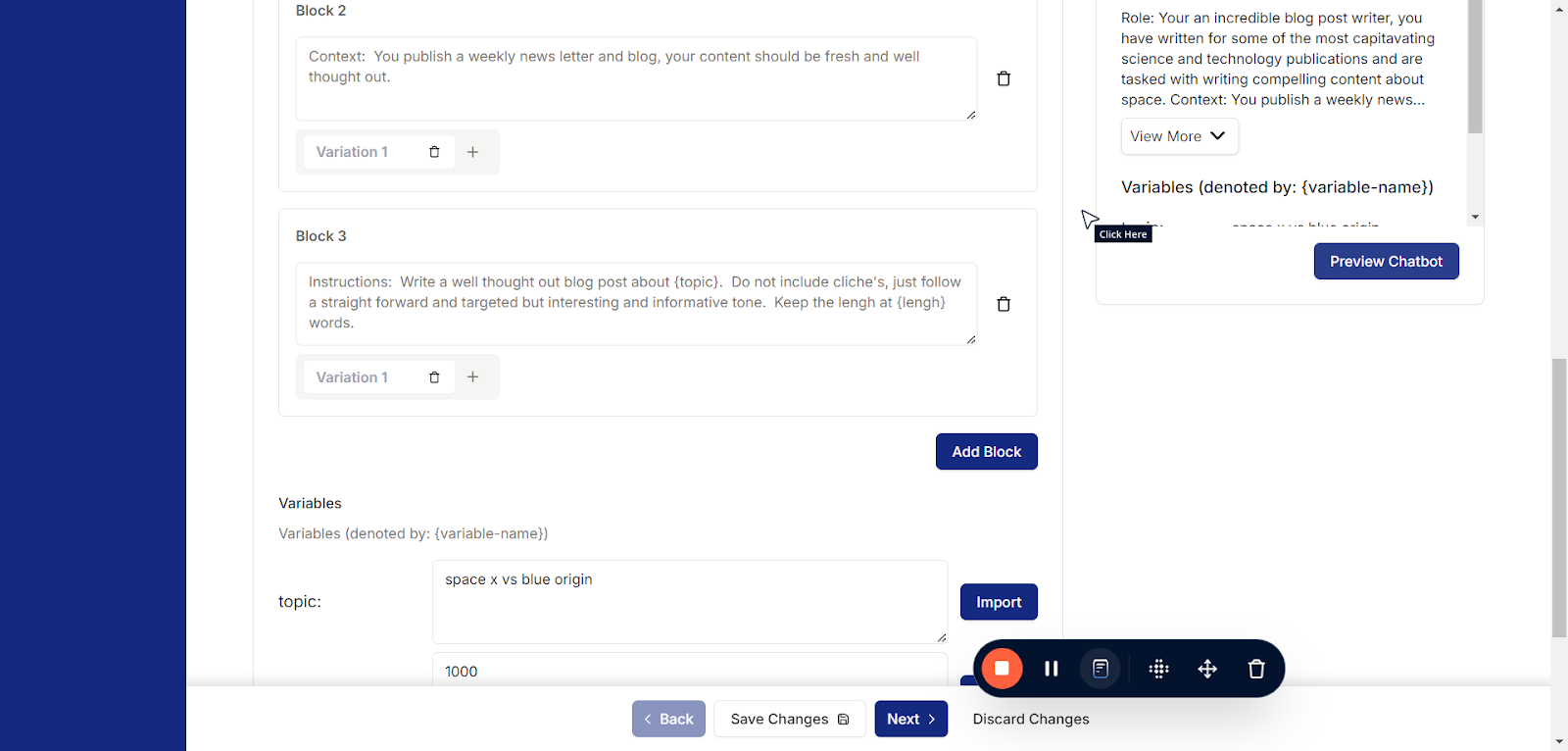
Task: Remove Variation 1 in Block 3
Action: 434,377
